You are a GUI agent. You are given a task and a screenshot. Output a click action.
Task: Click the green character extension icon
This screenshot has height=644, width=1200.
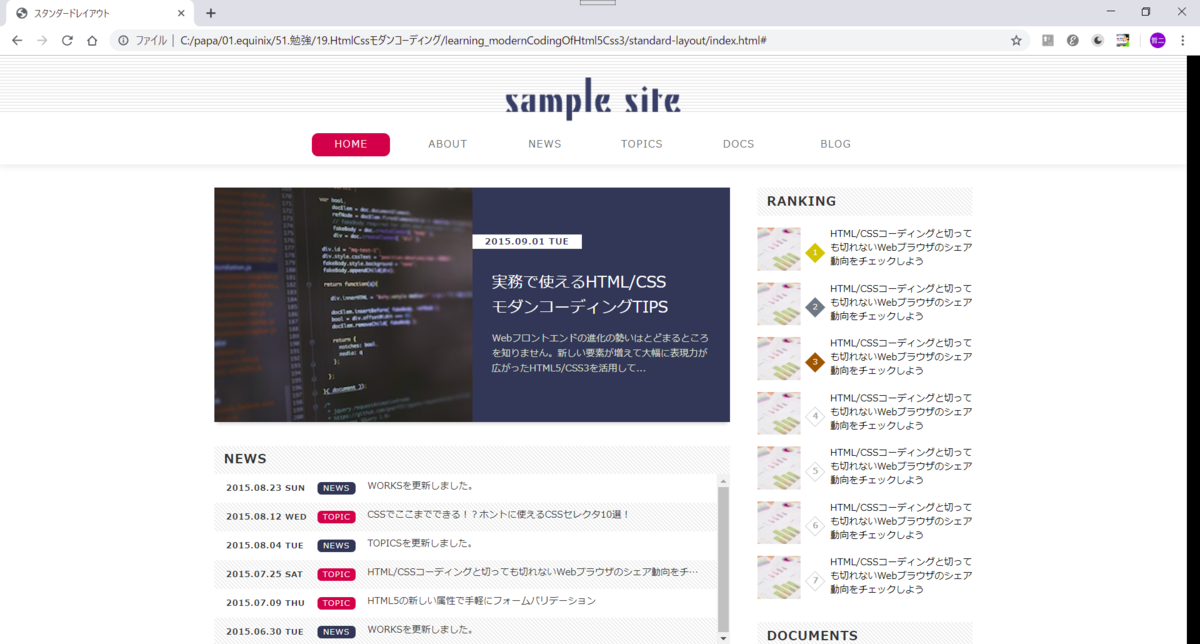[1122, 40]
